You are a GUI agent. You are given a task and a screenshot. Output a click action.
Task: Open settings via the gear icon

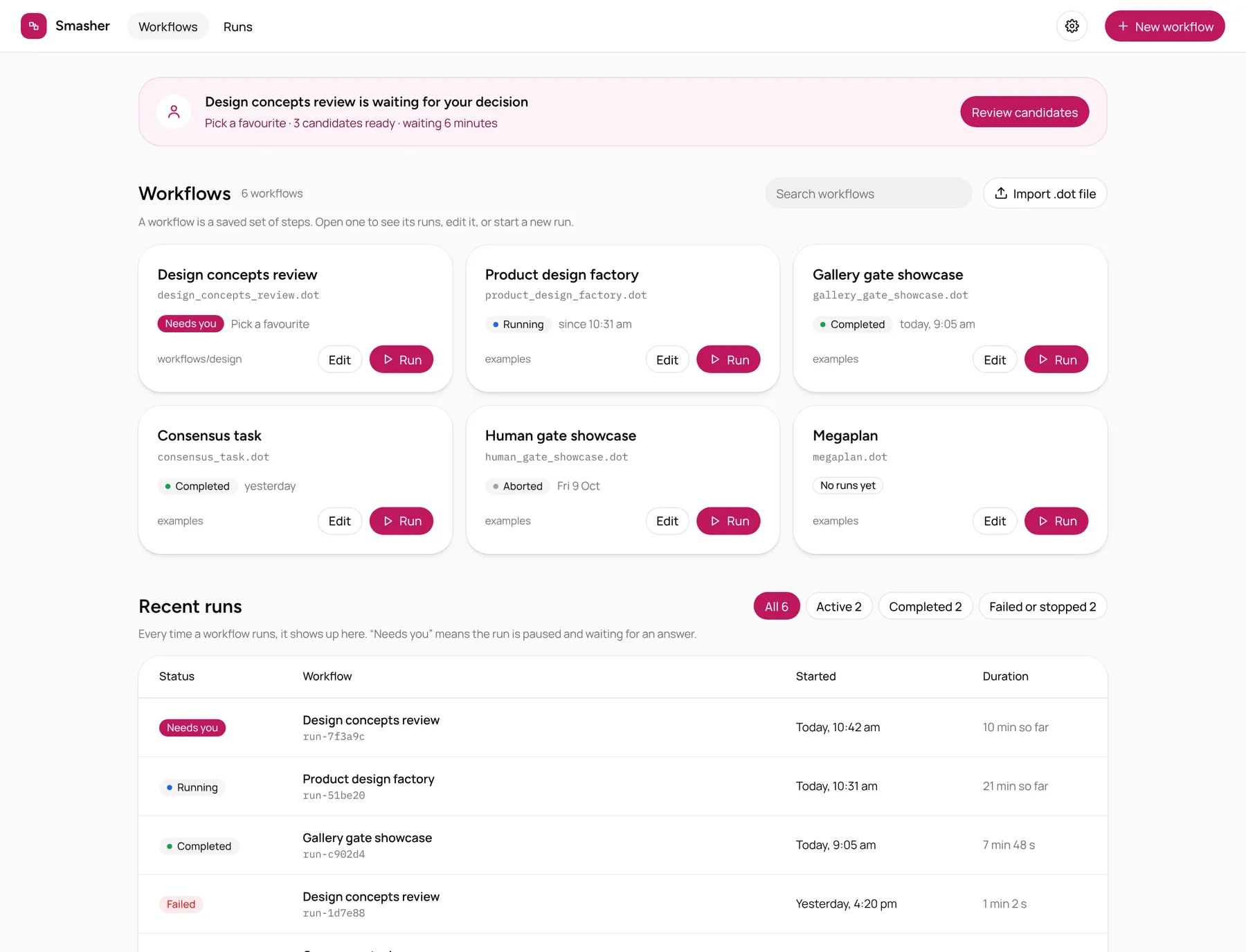point(1072,26)
